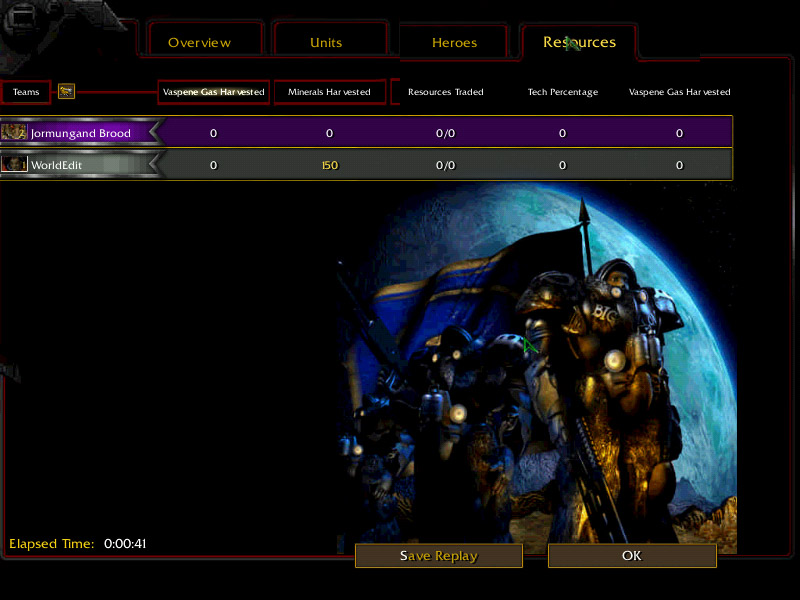Click Jormungand Brood's race portrait icon
The height and width of the screenshot is (600, 800).
[14, 132]
